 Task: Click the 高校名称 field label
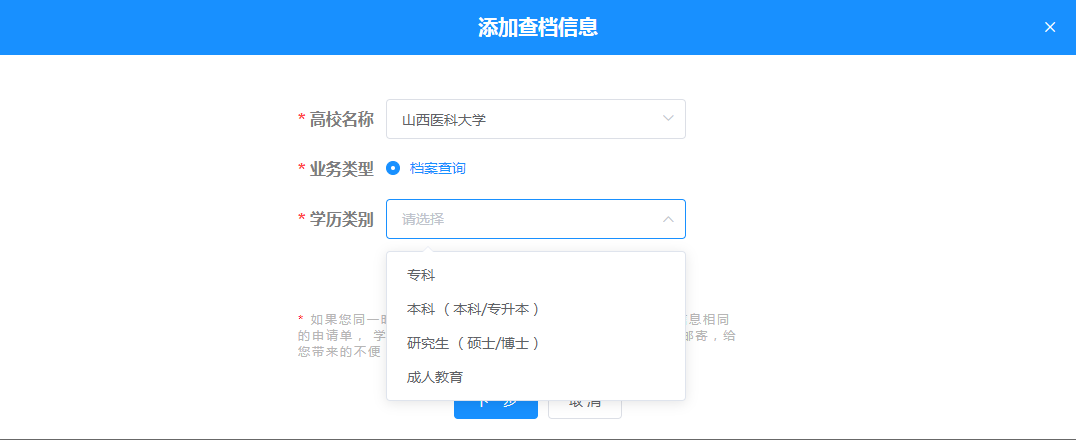pos(341,119)
